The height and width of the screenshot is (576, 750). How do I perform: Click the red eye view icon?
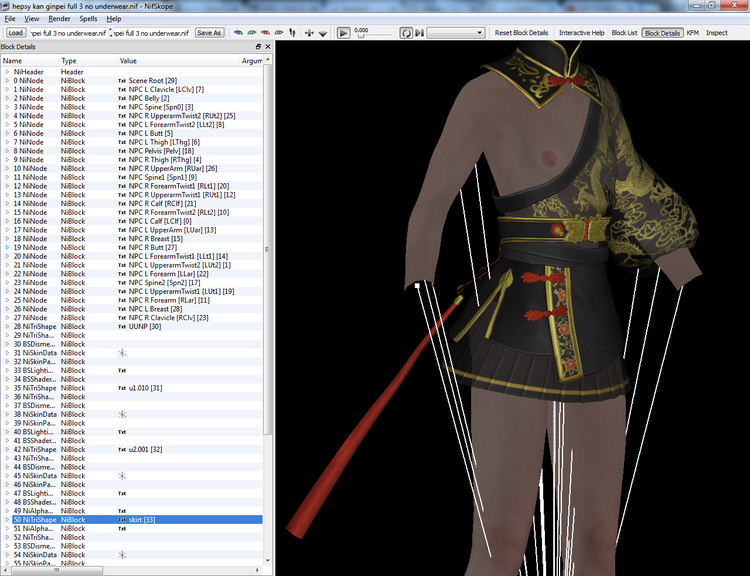pos(265,33)
